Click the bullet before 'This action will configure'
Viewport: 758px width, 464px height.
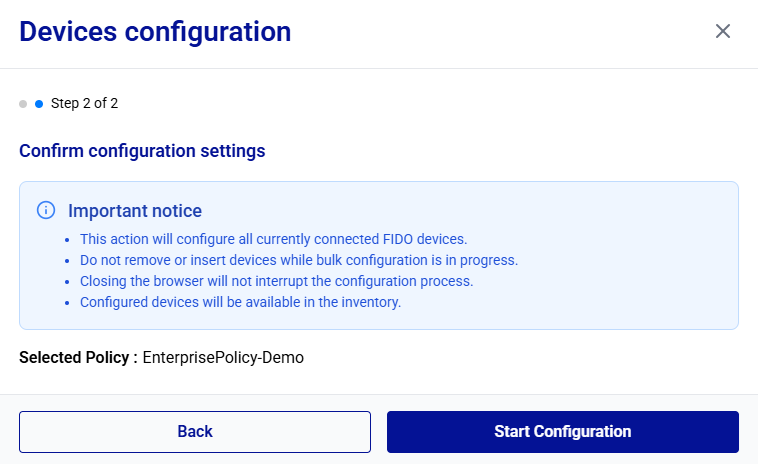point(66,240)
